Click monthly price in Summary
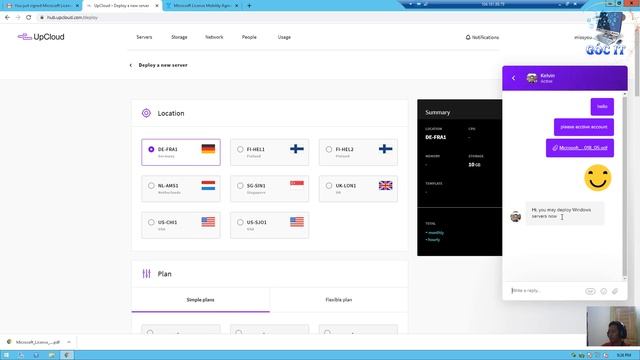Screen dimensions: 640x360 click(435, 233)
